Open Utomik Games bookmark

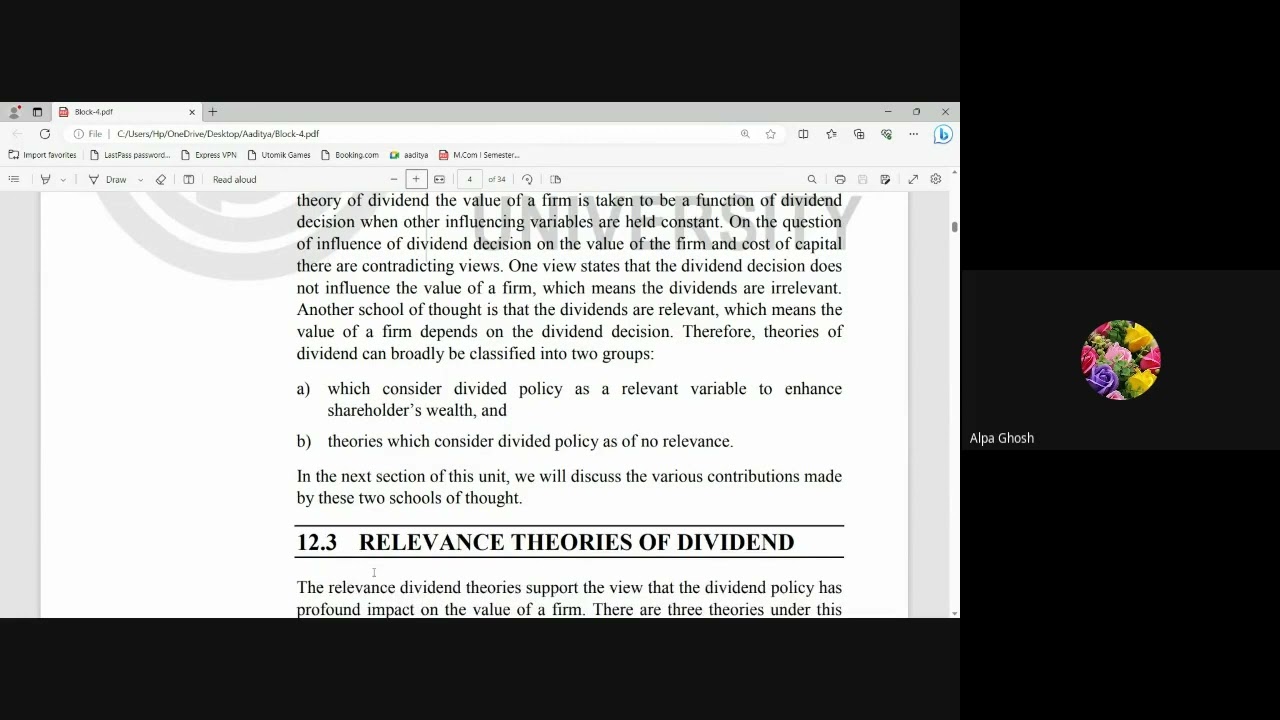(279, 155)
